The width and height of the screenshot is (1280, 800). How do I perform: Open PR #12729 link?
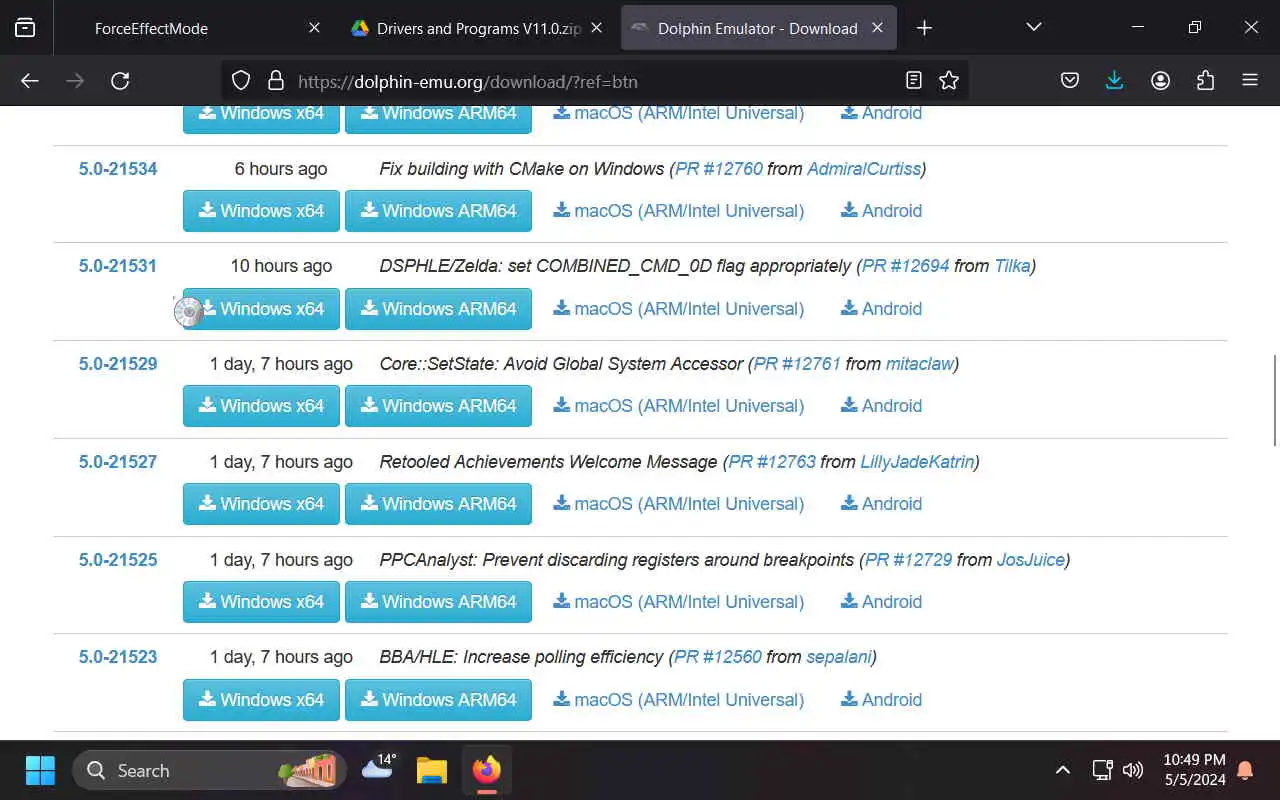coord(909,560)
